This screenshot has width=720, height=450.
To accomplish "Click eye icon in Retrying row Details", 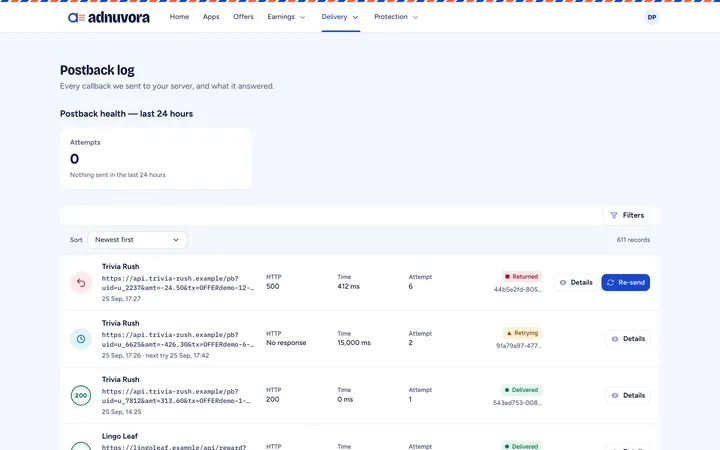I will coord(615,339).
